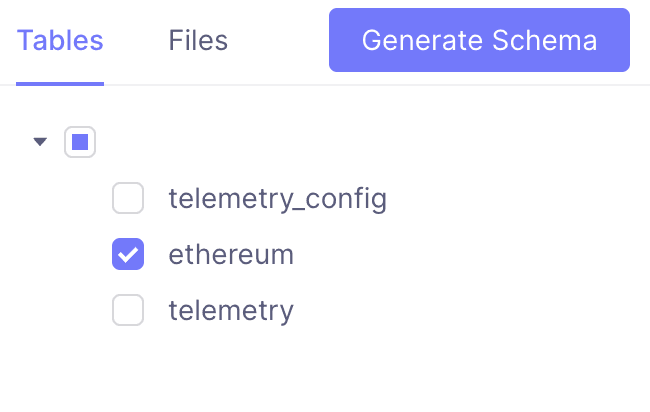Screen dimensions: 650x412
Task: Fold the tree using the down-pointing arrow
Action: point(40,142)
